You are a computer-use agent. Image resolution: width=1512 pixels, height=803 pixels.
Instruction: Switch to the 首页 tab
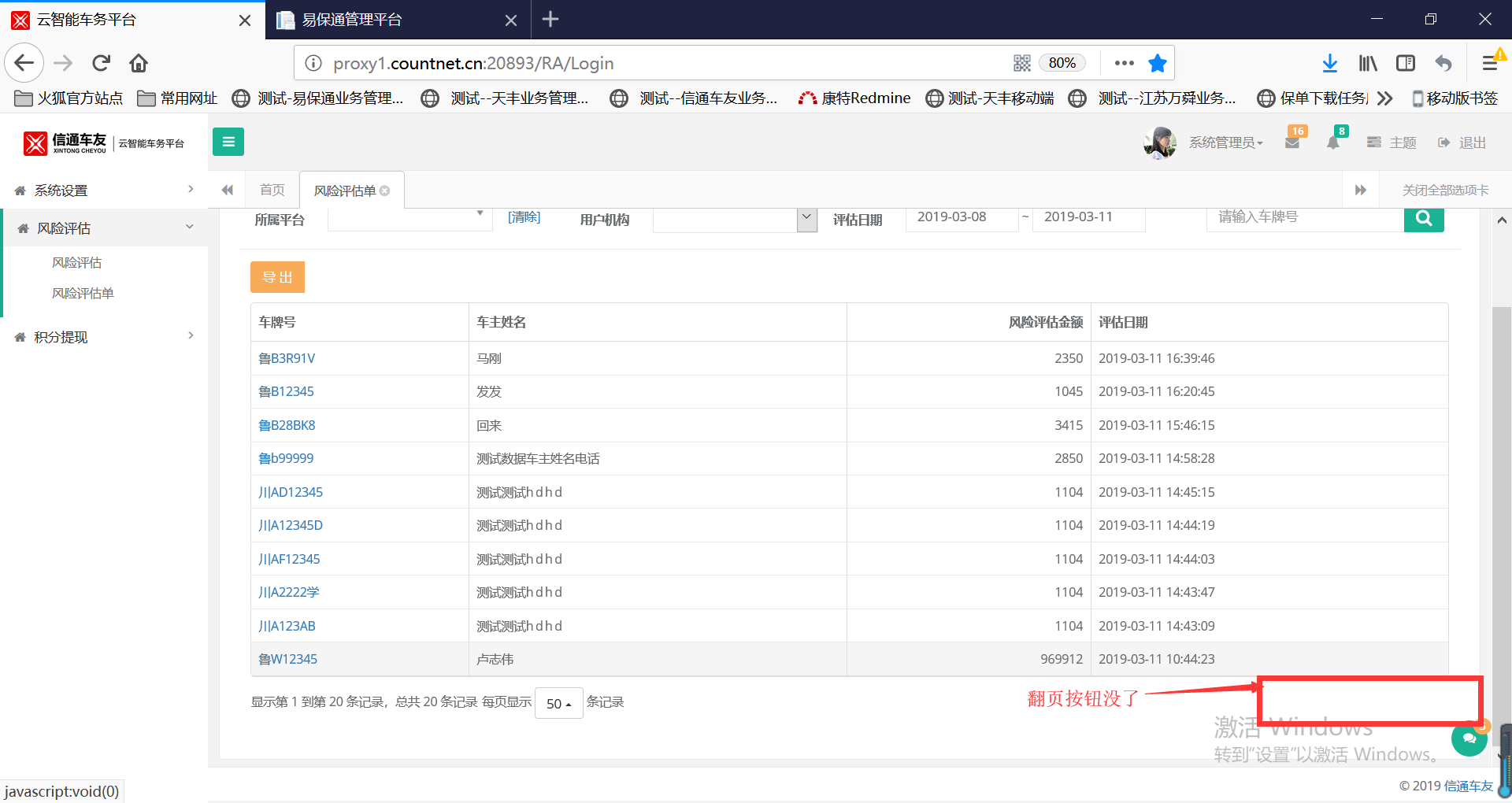(x=272, y=191)
